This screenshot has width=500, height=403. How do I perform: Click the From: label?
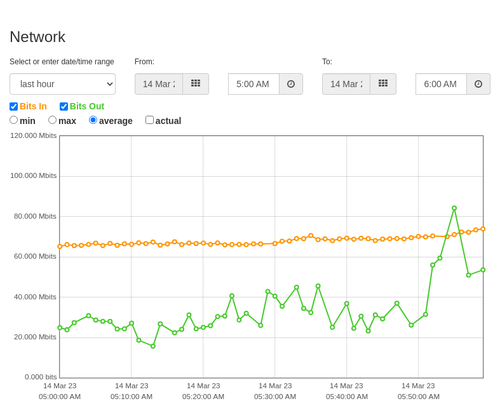click(144, 62)
